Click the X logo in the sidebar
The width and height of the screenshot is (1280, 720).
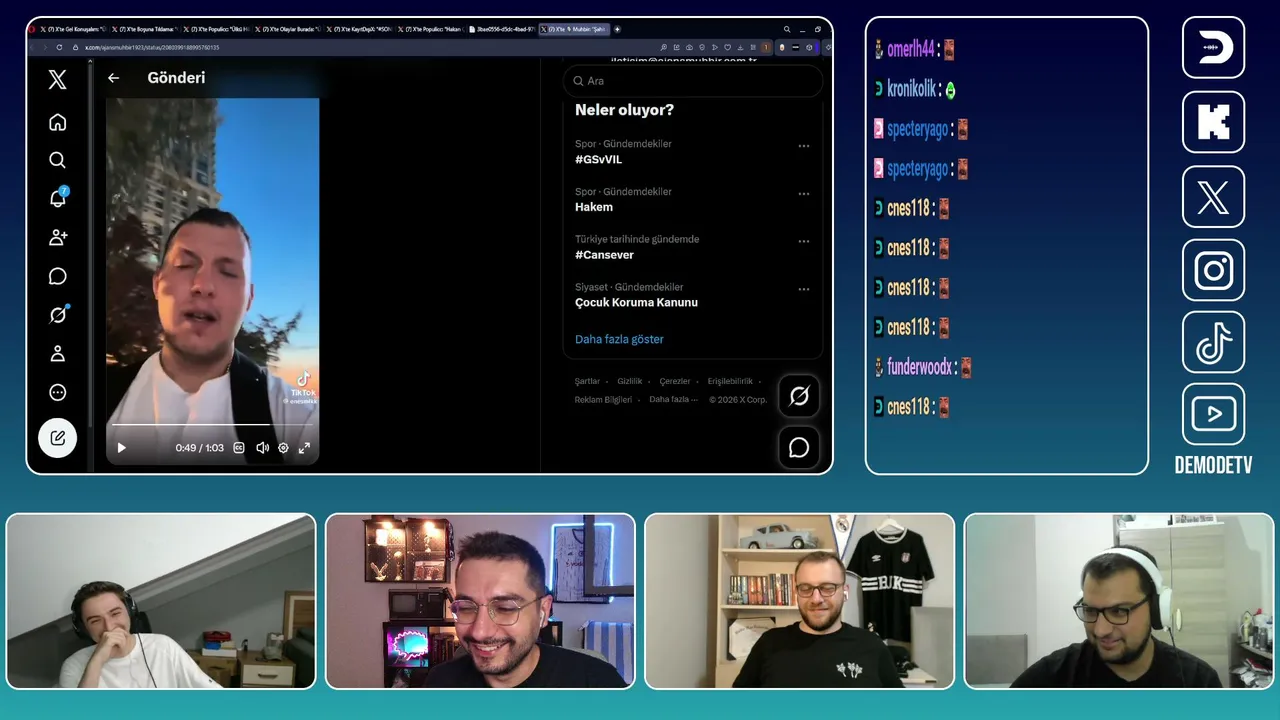tap(58, 80)
